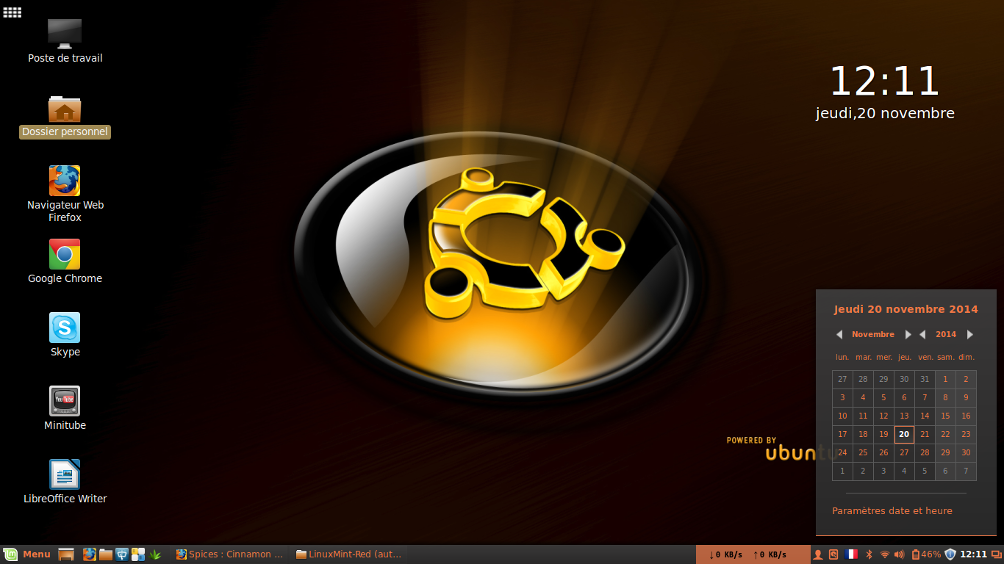Click the update manager shield icon
This screenshot has height=564, width=1004.
pos(950,554)
